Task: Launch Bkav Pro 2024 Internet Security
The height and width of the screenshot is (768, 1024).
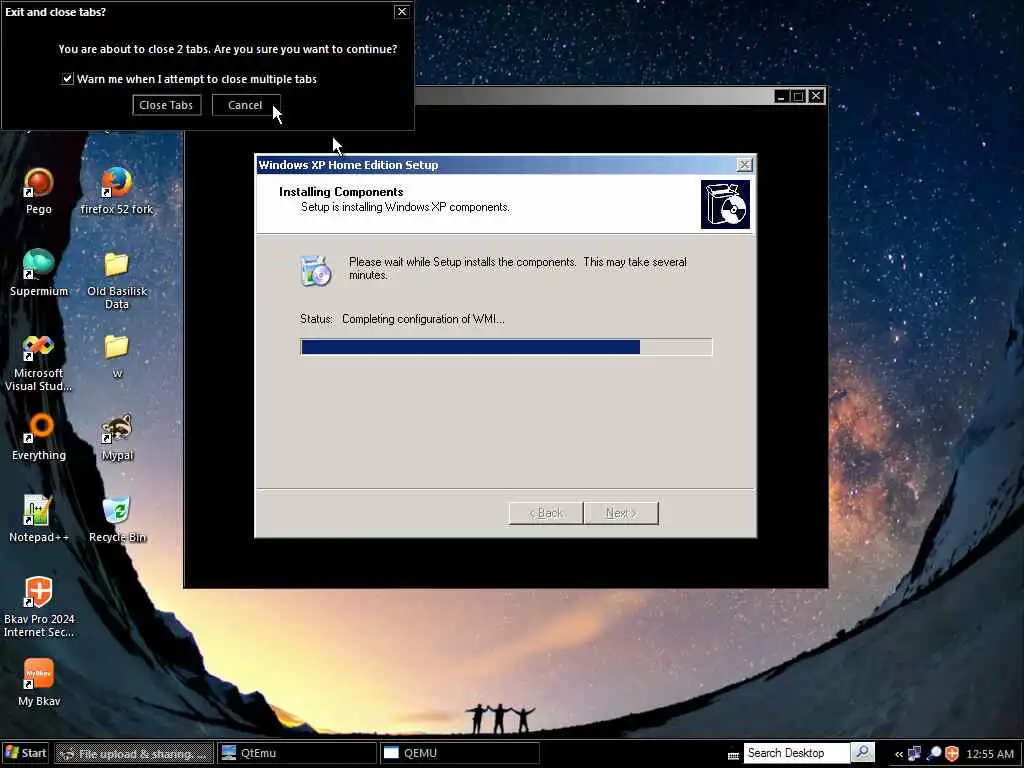Action: point(39,607)
